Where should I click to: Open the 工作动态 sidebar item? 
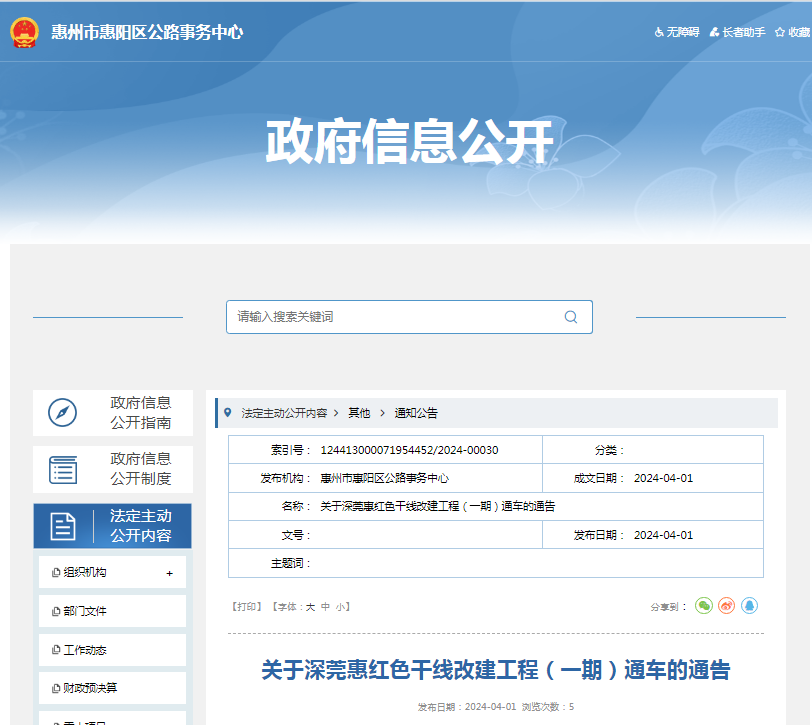click(112, 650)
